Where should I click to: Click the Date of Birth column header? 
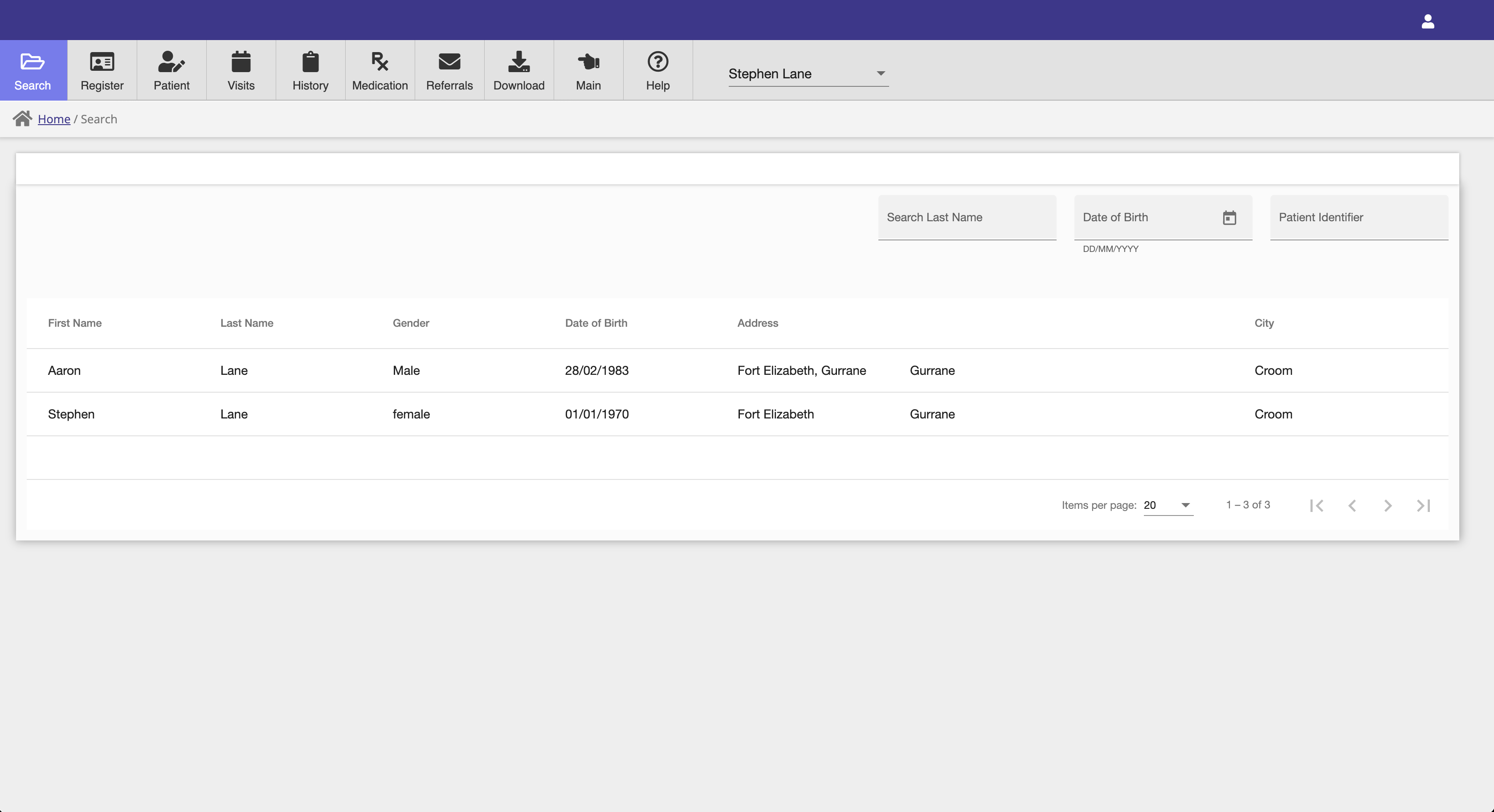596,323
